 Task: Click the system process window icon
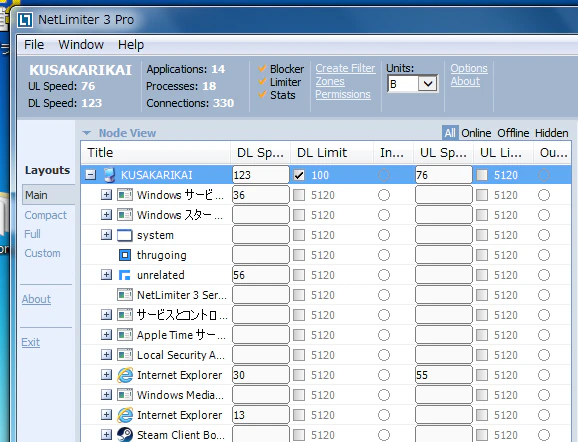(x=125, y=235)
